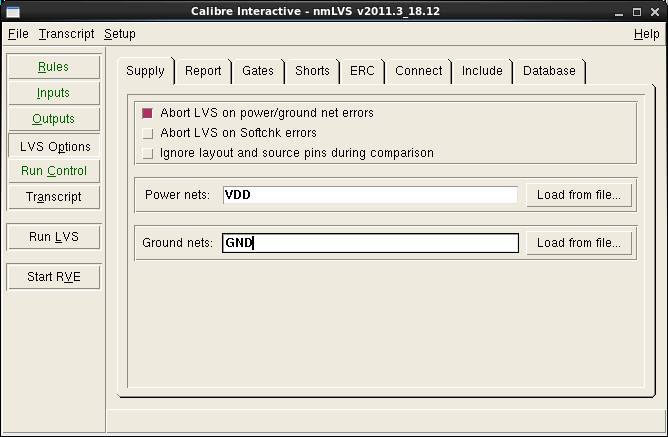Open the Outputs panel
The image size is (668, 437).
click(54, 119)
